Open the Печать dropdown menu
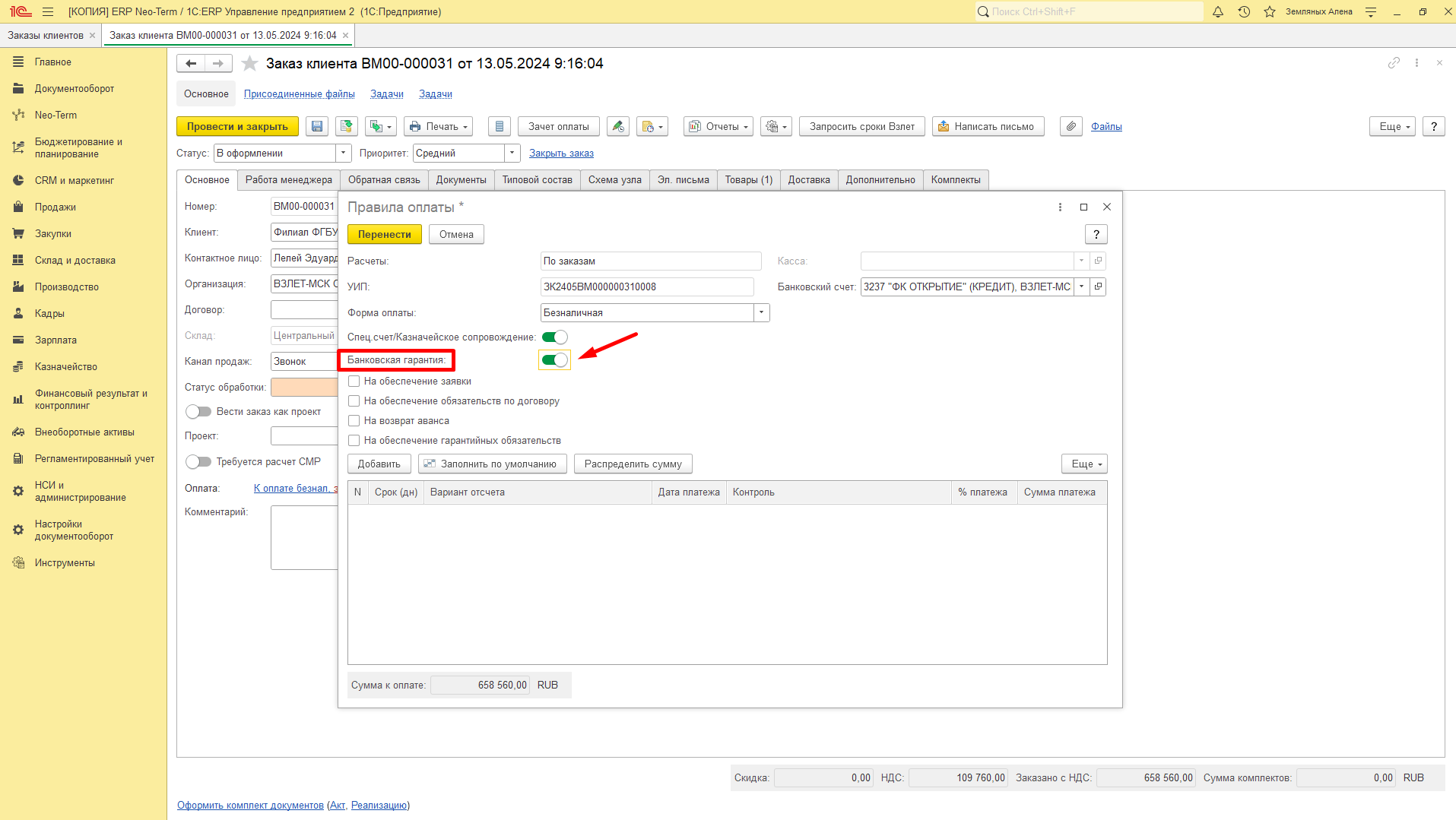This screenshot has height=820, width=1456. pos(438,127)
